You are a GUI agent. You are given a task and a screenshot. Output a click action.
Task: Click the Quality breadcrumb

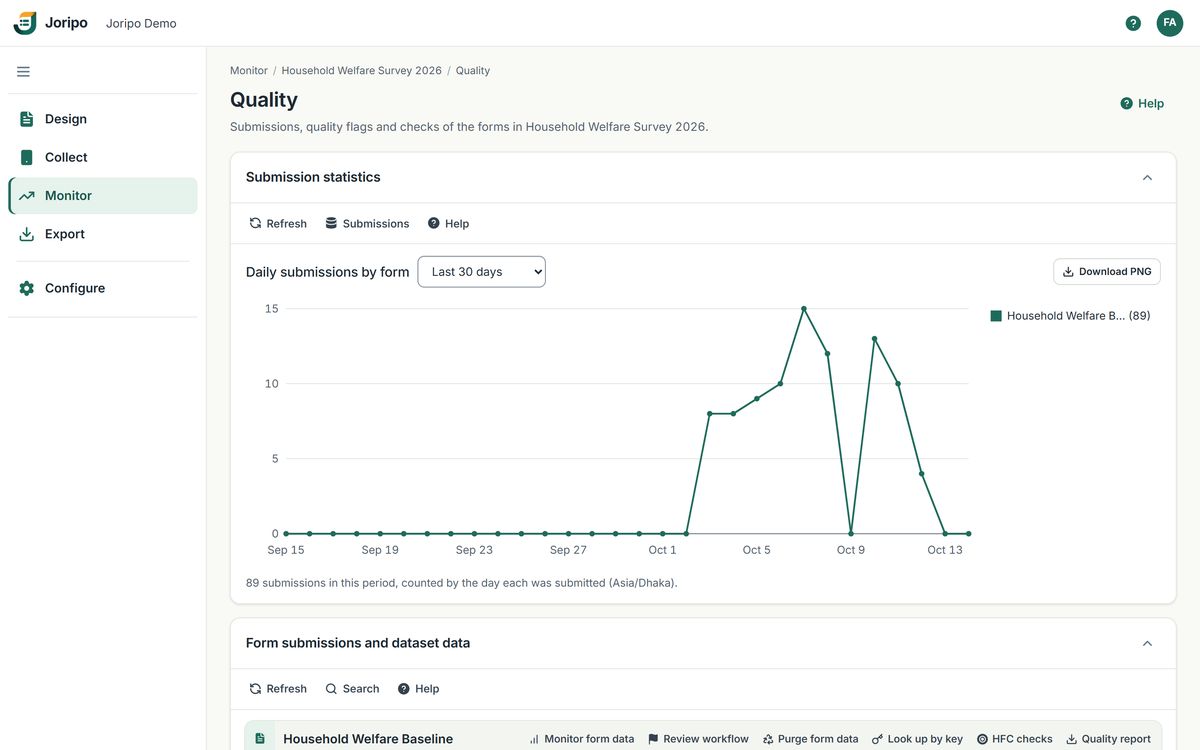coord(473,71)
